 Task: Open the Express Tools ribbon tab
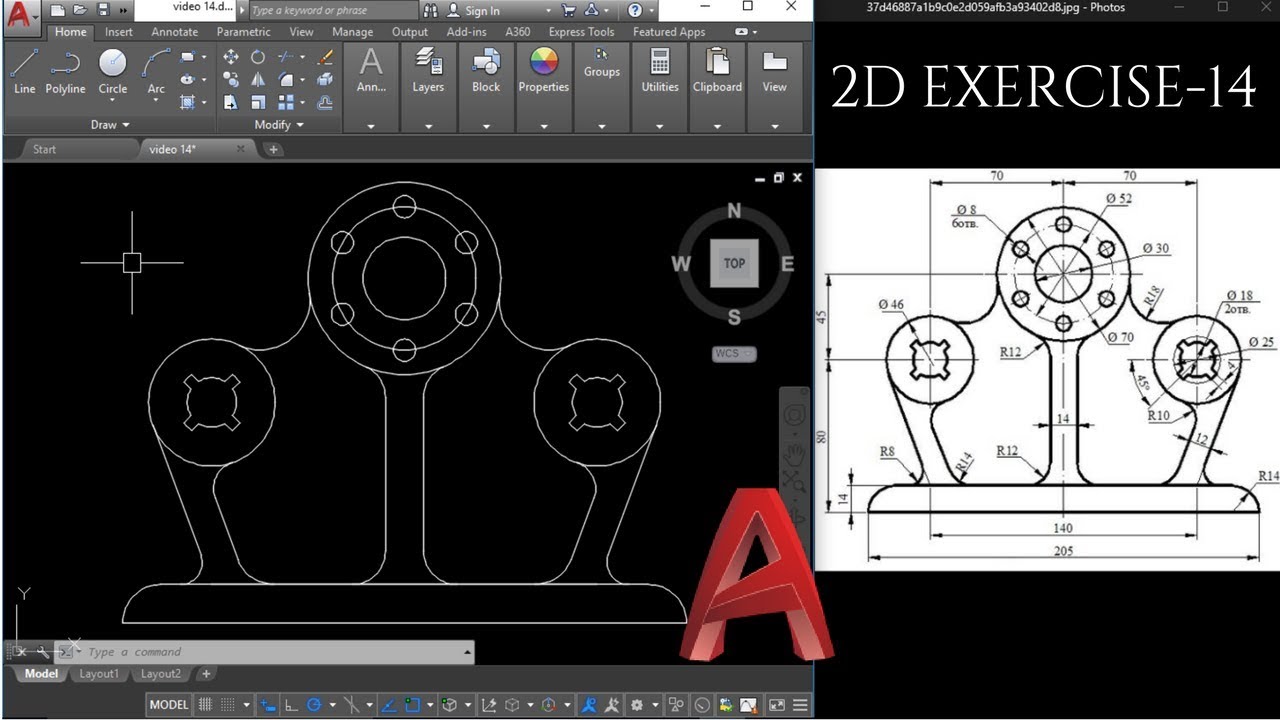581,32
